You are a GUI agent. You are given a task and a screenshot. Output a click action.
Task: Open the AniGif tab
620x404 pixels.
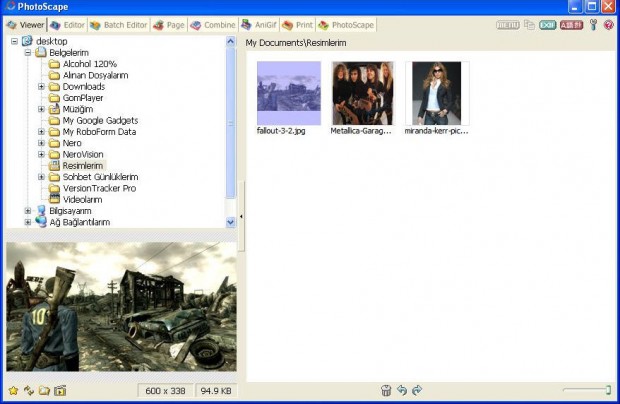coord(259,25)
